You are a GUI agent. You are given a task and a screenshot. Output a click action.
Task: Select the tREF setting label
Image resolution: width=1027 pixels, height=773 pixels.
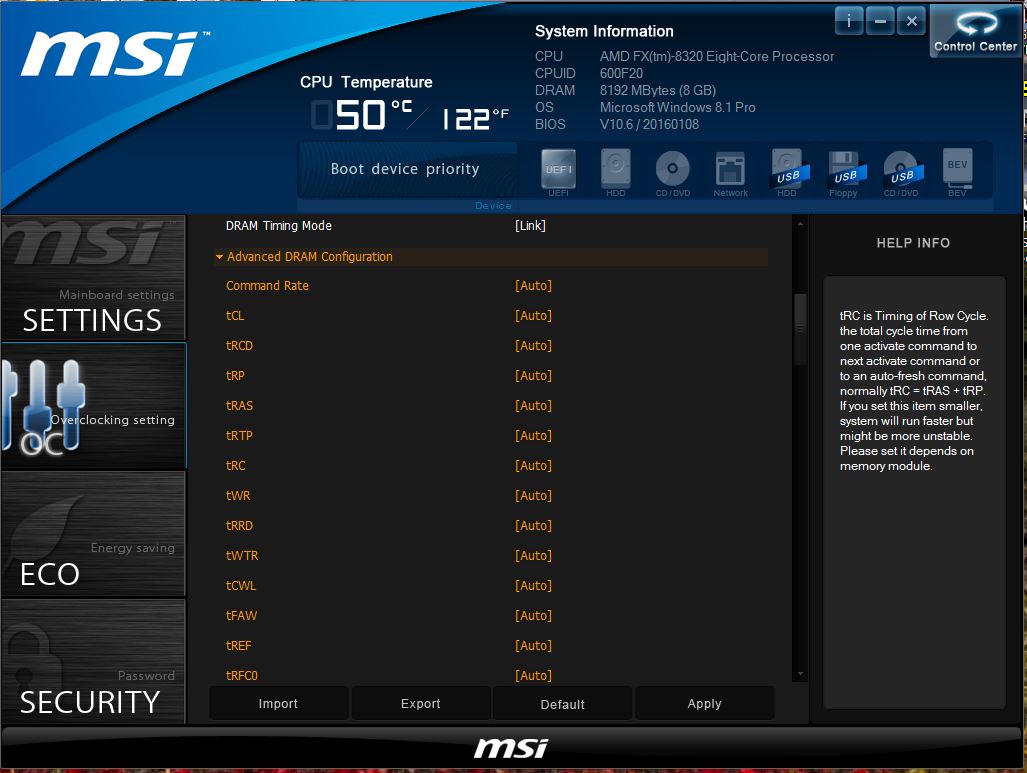point(238,645)
